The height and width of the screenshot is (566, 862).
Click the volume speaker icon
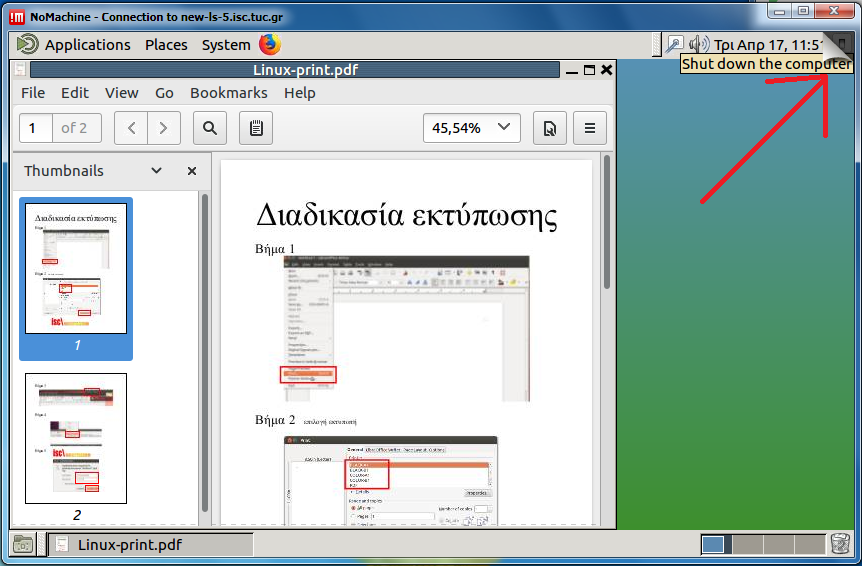tap(699, 44)
